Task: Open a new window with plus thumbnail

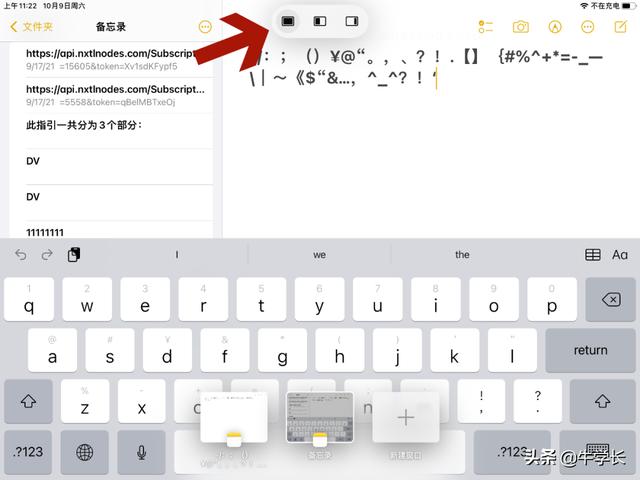Action: click(x=406, y=418)
